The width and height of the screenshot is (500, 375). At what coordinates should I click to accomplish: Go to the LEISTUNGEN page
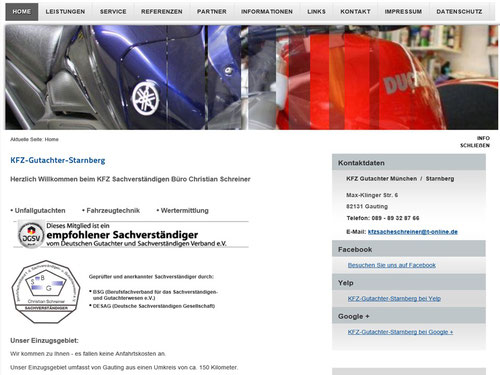65,12
